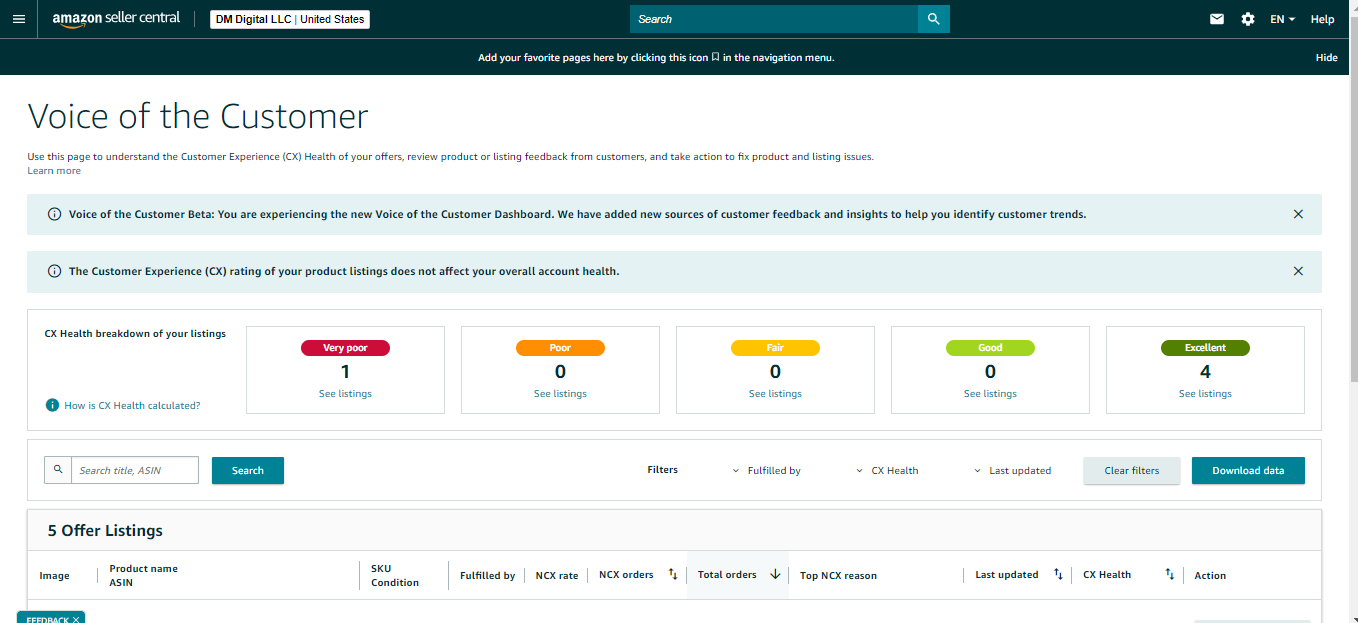The image size is (1358, 623).
Task: Expand the Fulfilled by filter
Action: tap(767, 470)
